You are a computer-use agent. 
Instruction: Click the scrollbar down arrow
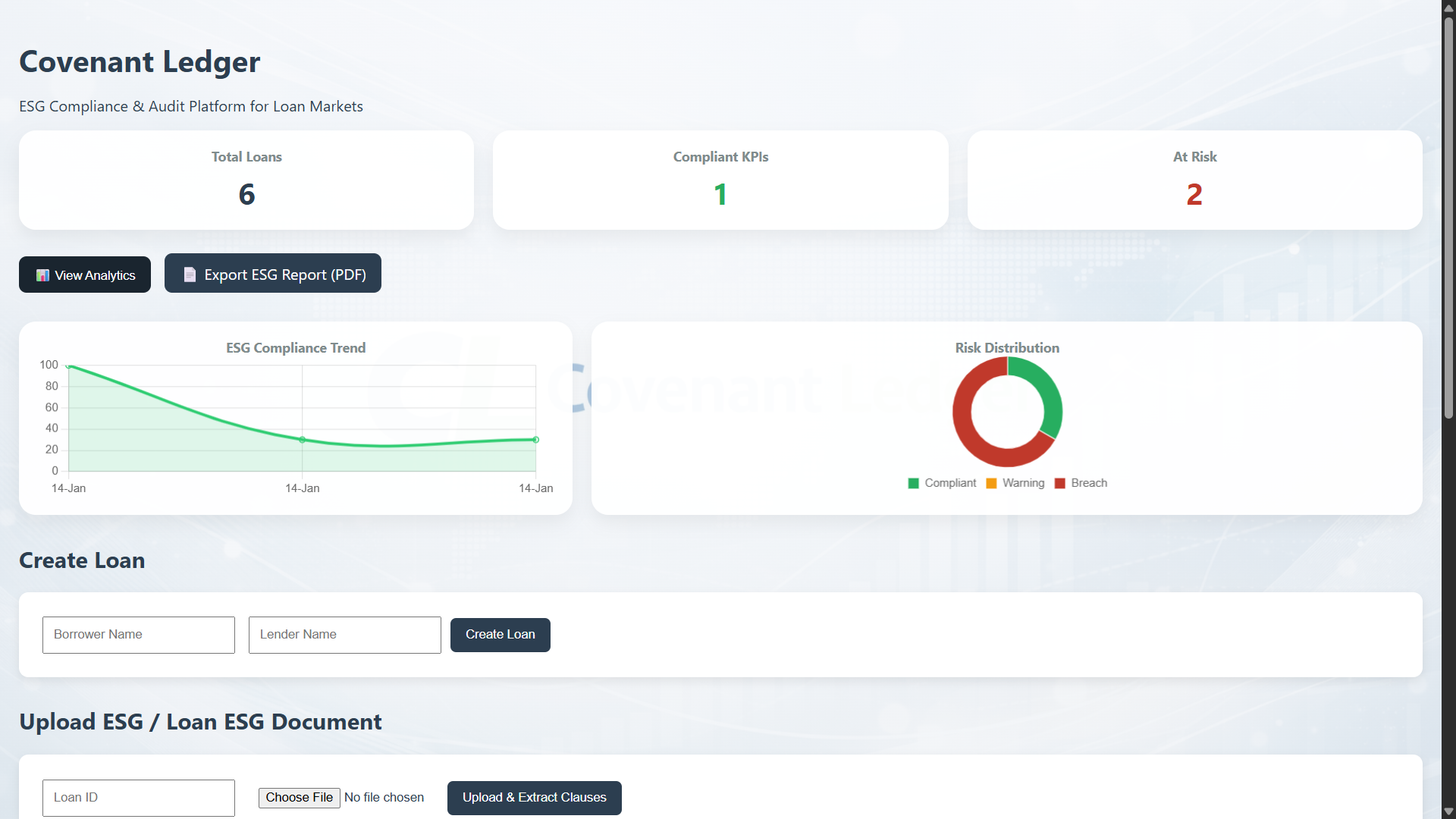[1448, 811]
